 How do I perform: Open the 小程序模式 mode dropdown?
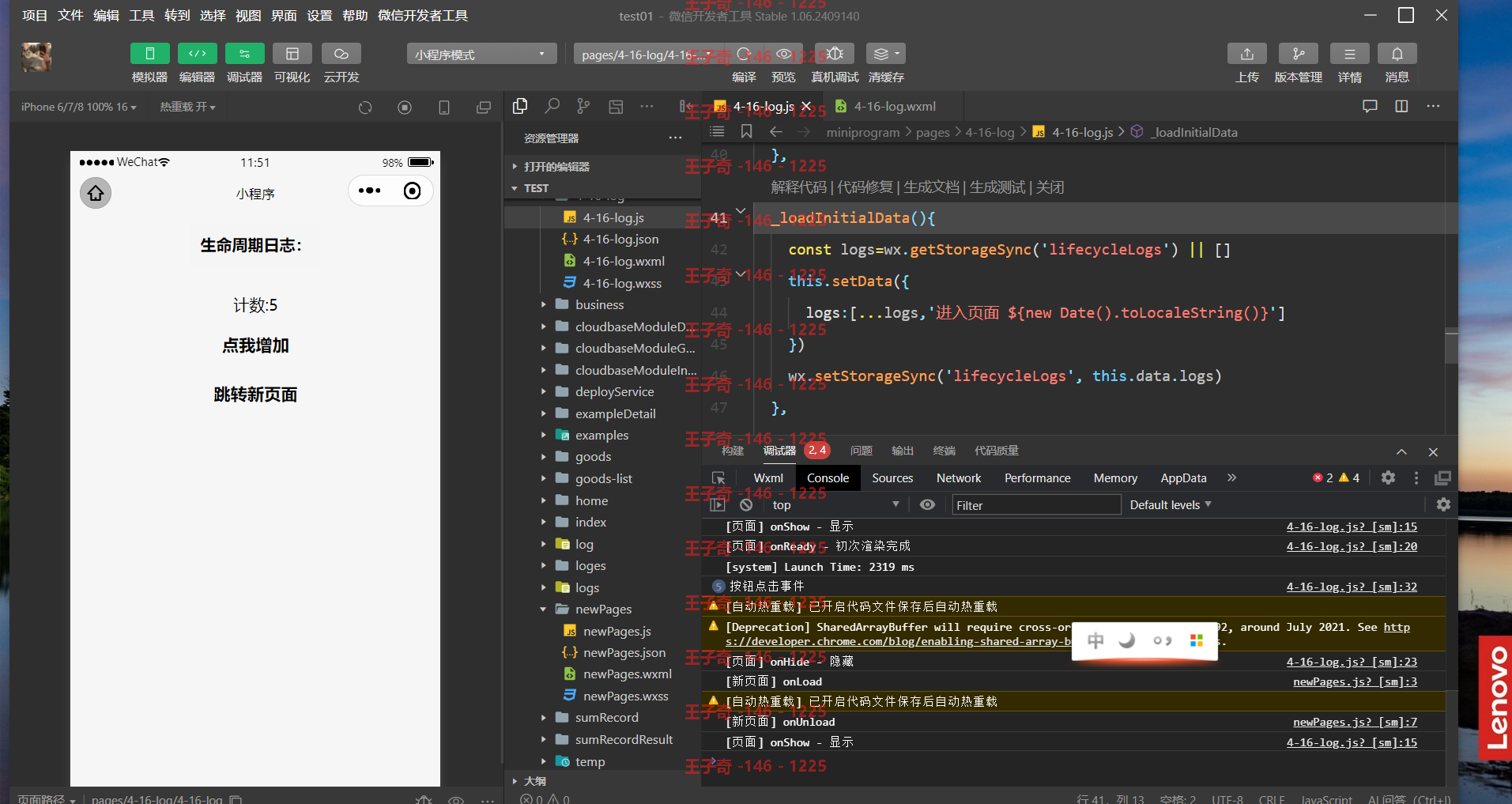pyautogui.click(x=482, y=54)
